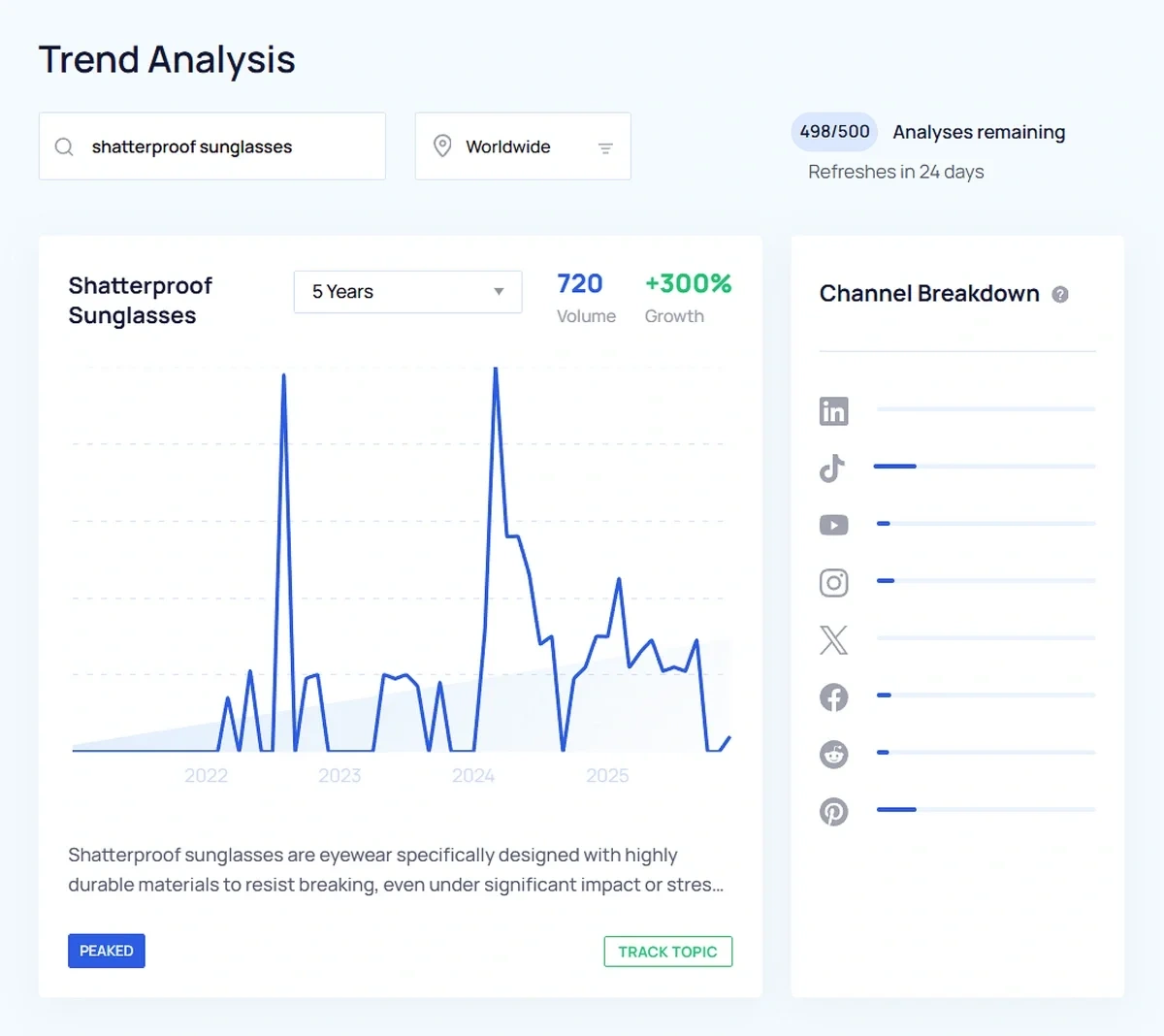Screen dimensions: 1164x1036
Task: Open the Reddit channel breakdown
Action: click(833, 754)
